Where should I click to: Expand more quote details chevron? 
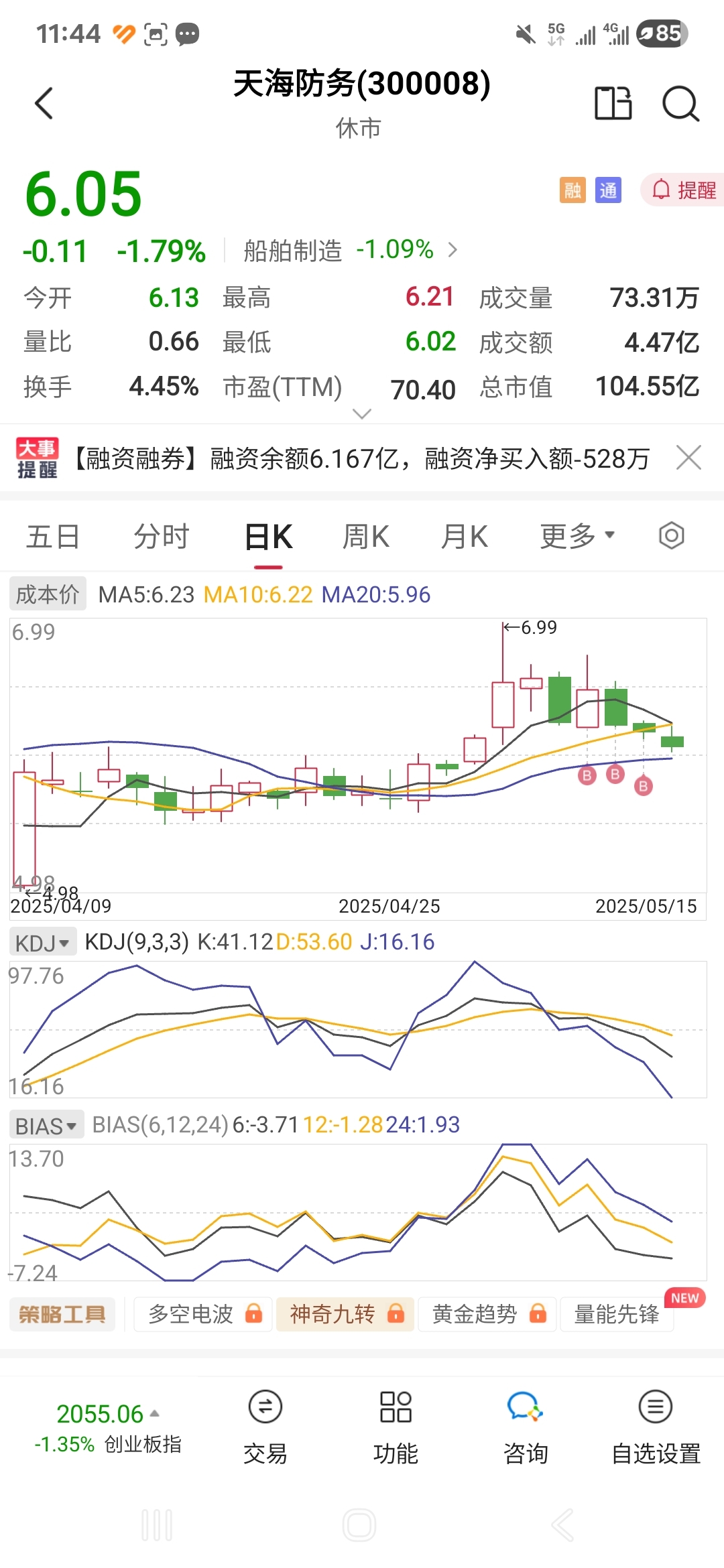pyautogui.click(x=362, y=413)
